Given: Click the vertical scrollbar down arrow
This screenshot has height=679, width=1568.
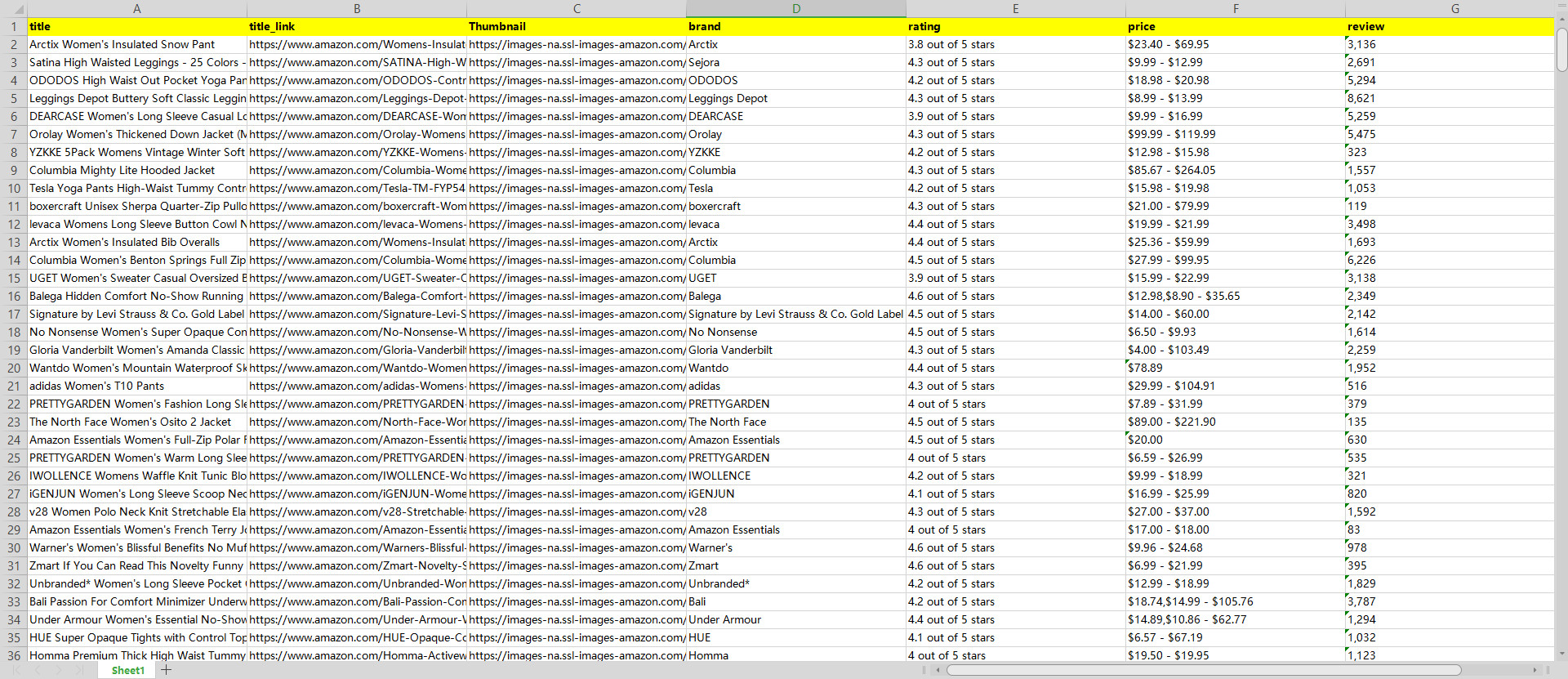Looking at the screenshot, I should (1561, 654).
